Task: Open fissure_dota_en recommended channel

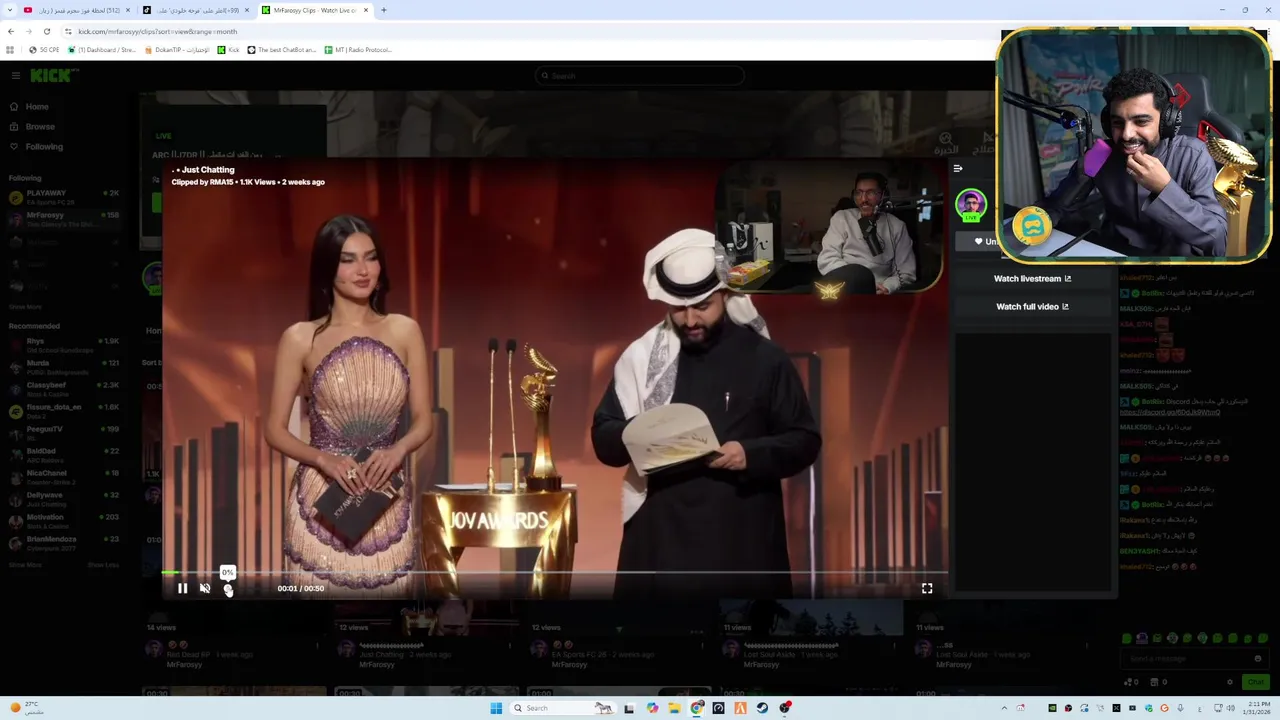Action: (x=64, y=411)
